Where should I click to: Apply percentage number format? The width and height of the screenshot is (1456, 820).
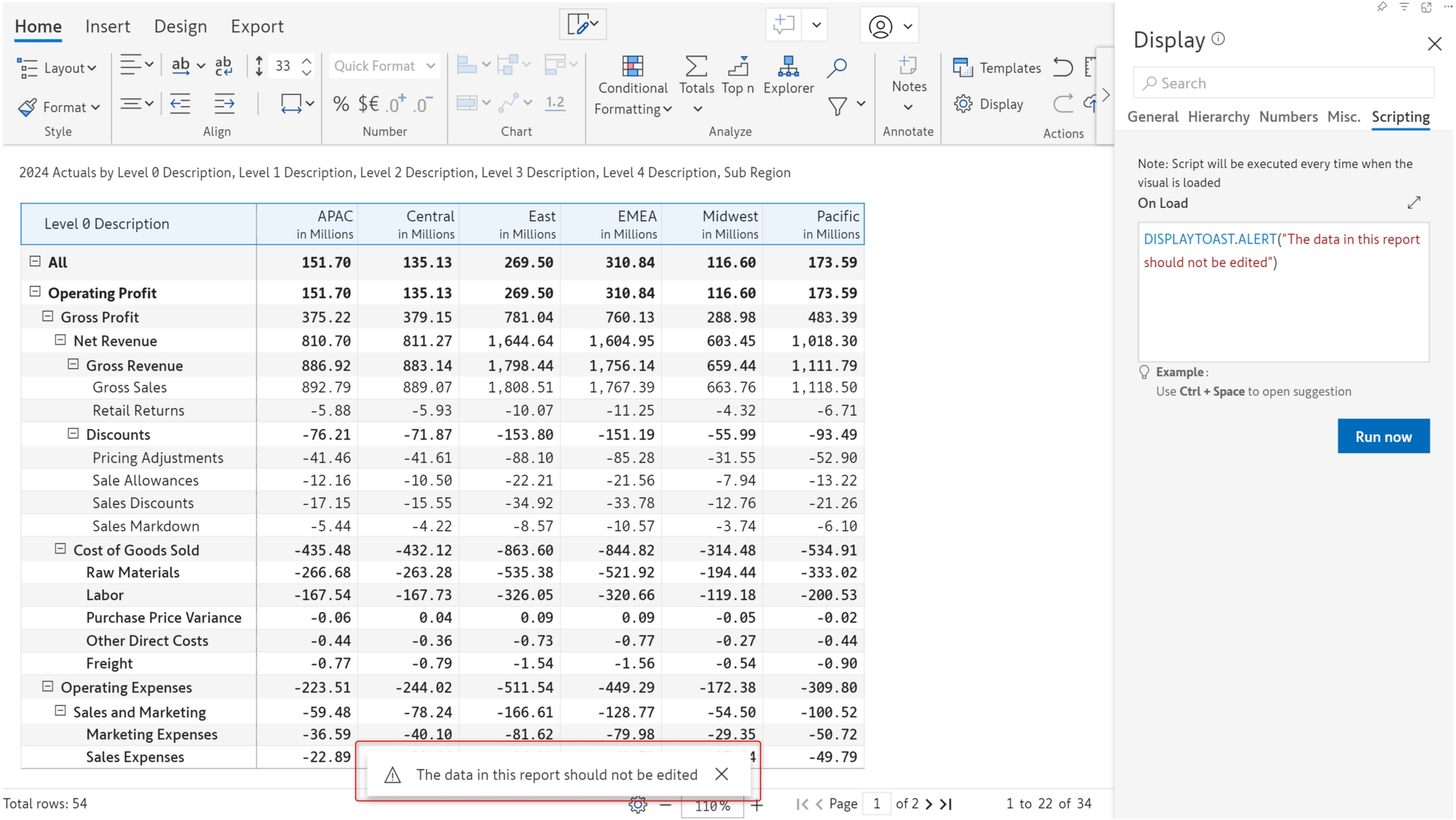pos(341,104)
